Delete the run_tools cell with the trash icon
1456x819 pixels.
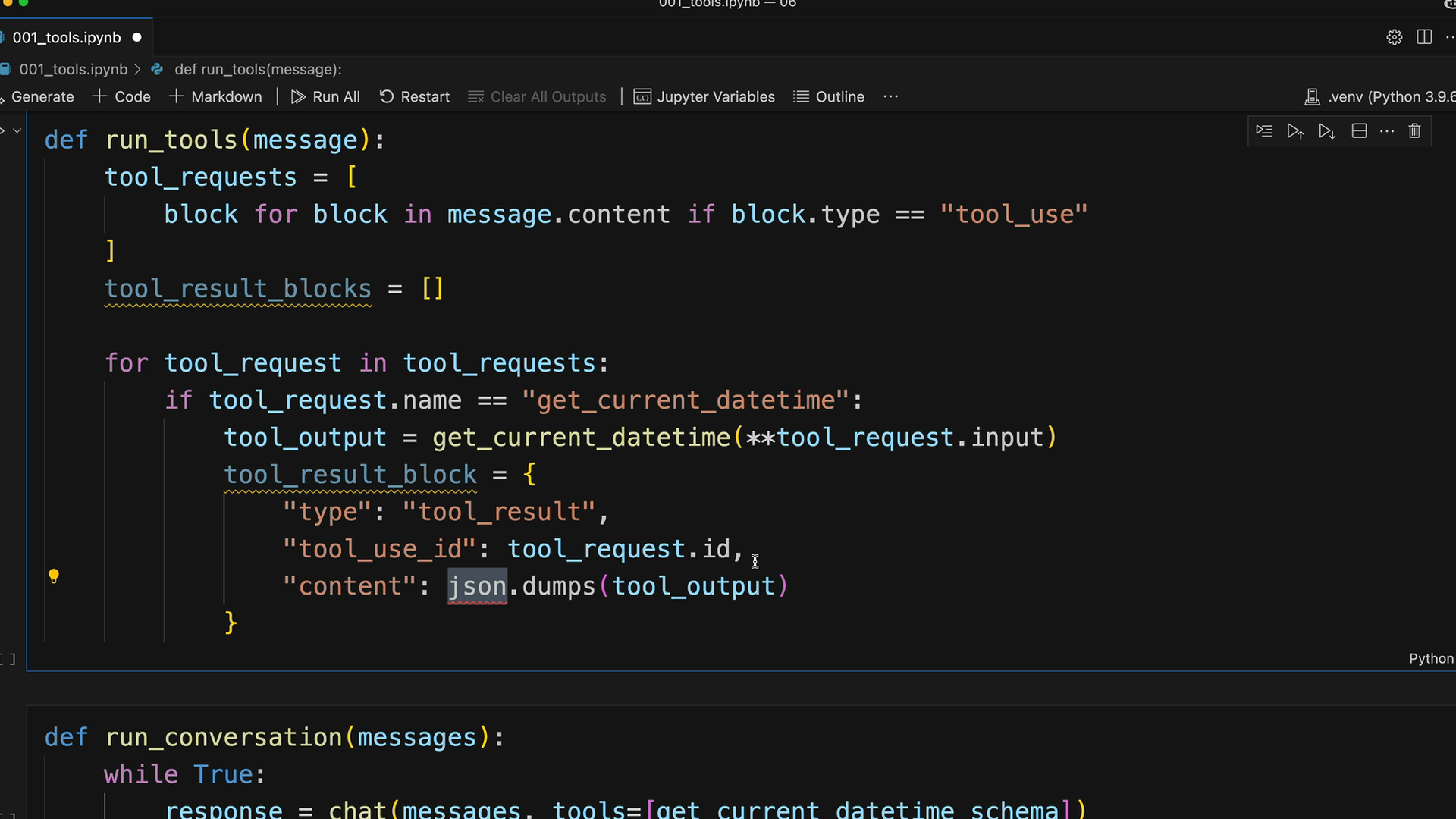[x=1414, y=131]
